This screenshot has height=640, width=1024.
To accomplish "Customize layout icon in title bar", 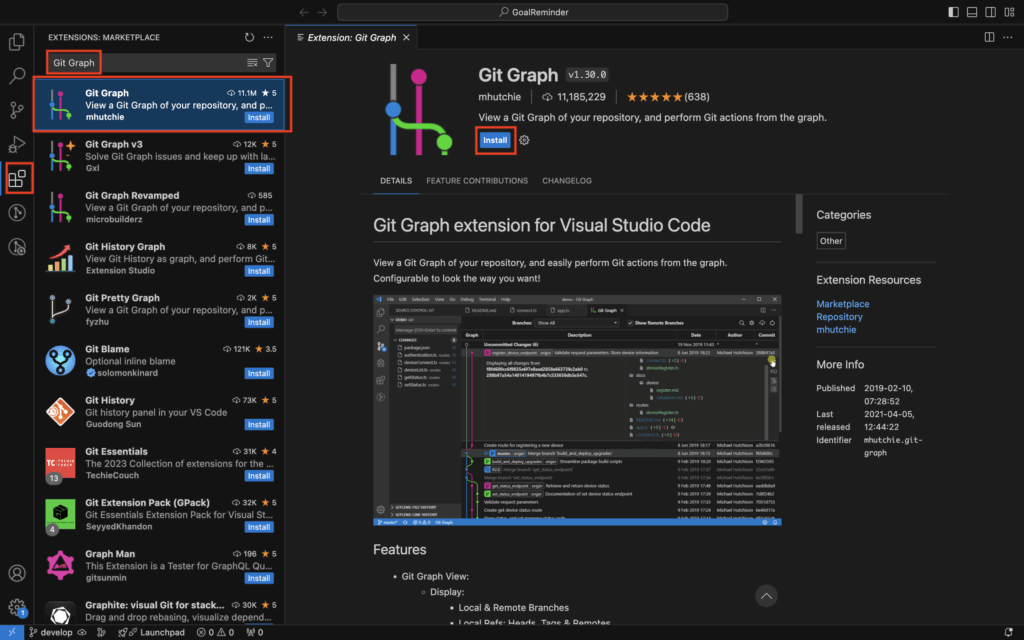I will click(x=1010, y=12).
